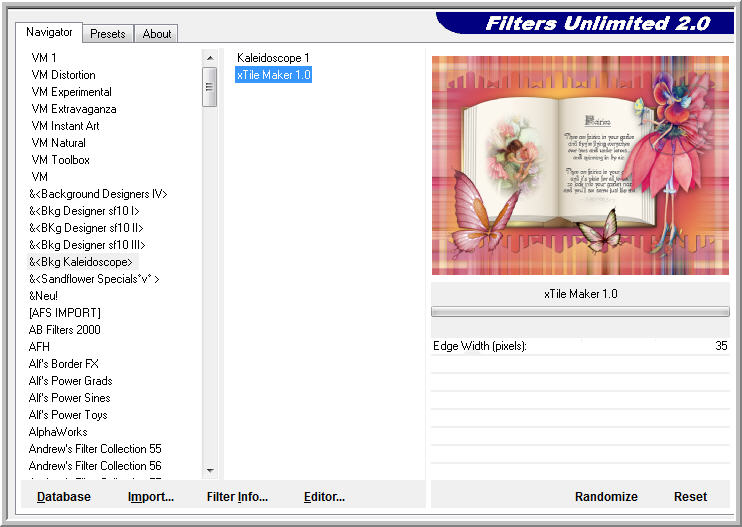
Task: Select Alf's Border FX category
Action: (x=64, y=364)
